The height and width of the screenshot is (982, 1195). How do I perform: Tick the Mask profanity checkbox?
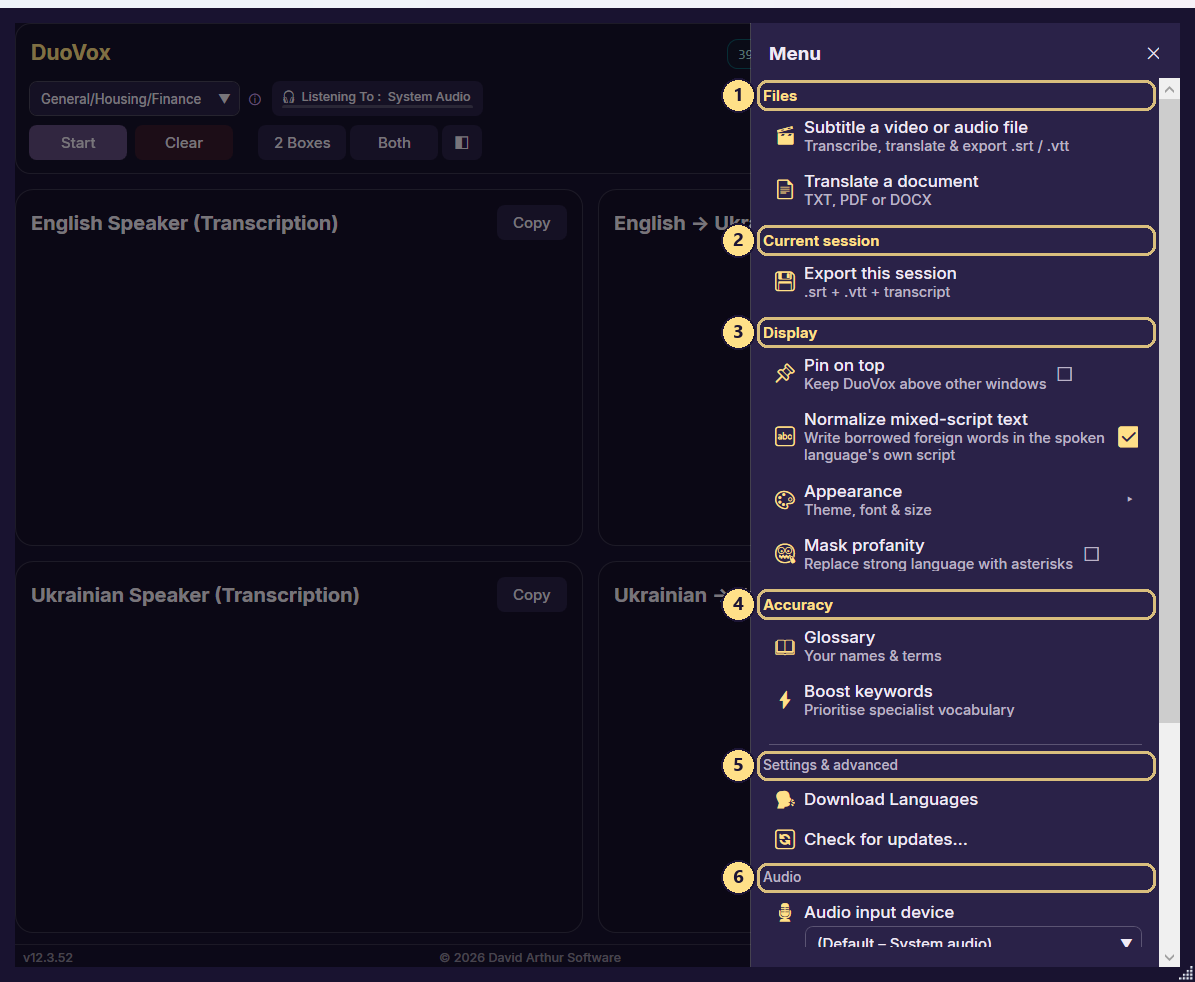(1091, 554)
